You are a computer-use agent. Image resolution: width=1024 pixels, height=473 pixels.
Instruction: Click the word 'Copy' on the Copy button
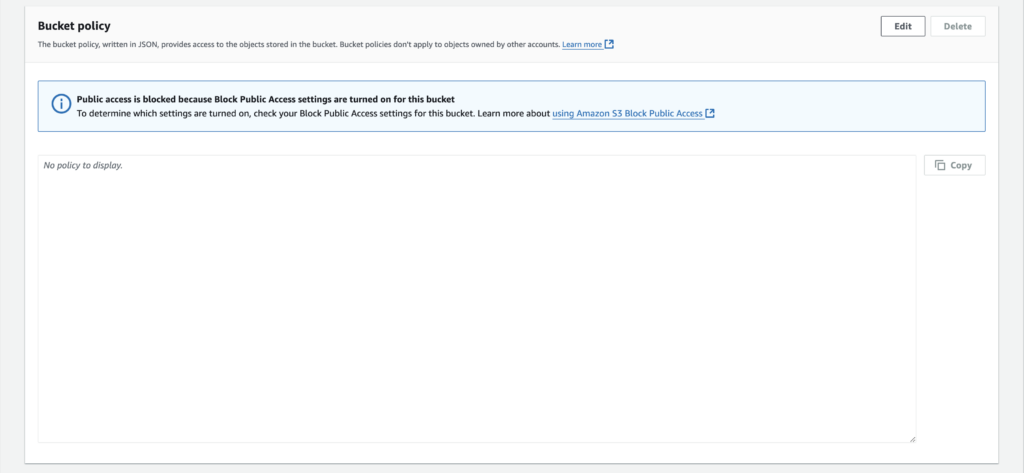pos(961,165)
